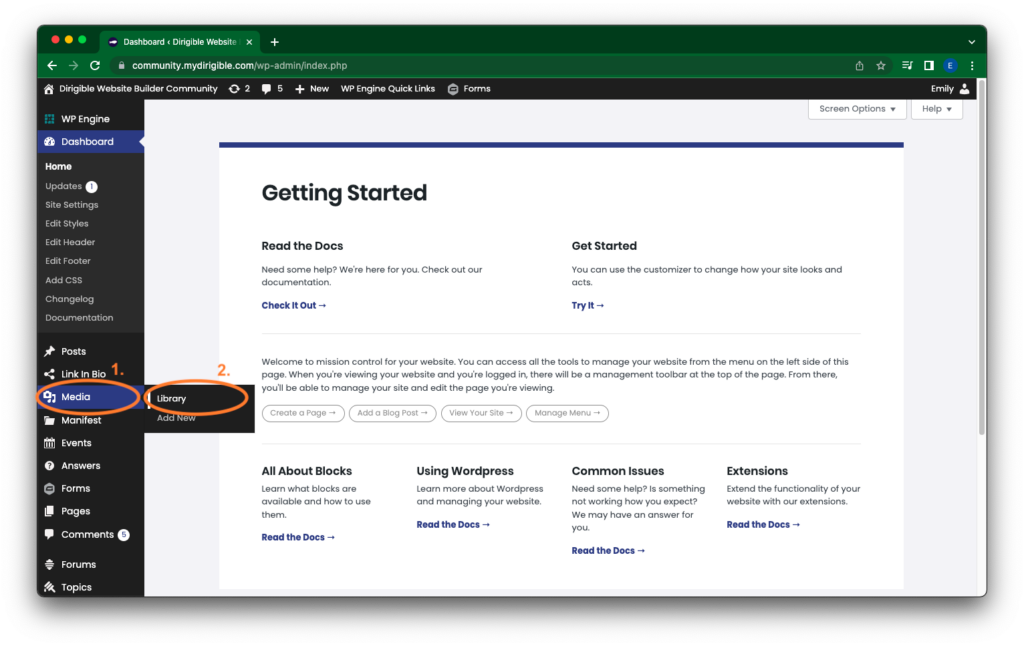Screen dimensions: 1024x646
Task: Open the Events calendar icon
Action: [x=48, y=442]
